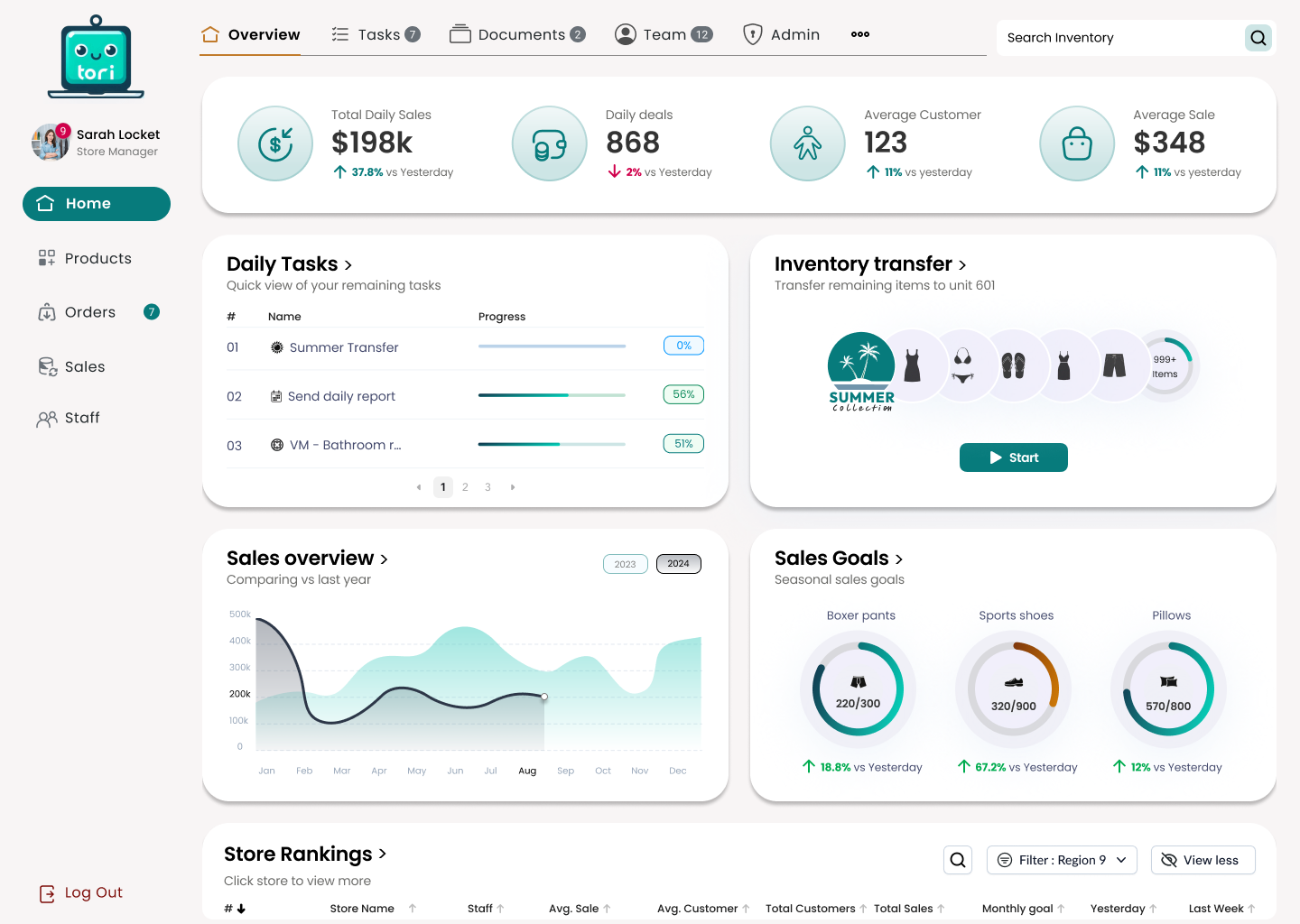Click Sarah Locket's profile avatar
This screenshot has width=1300, height=924.
(51, 143)
